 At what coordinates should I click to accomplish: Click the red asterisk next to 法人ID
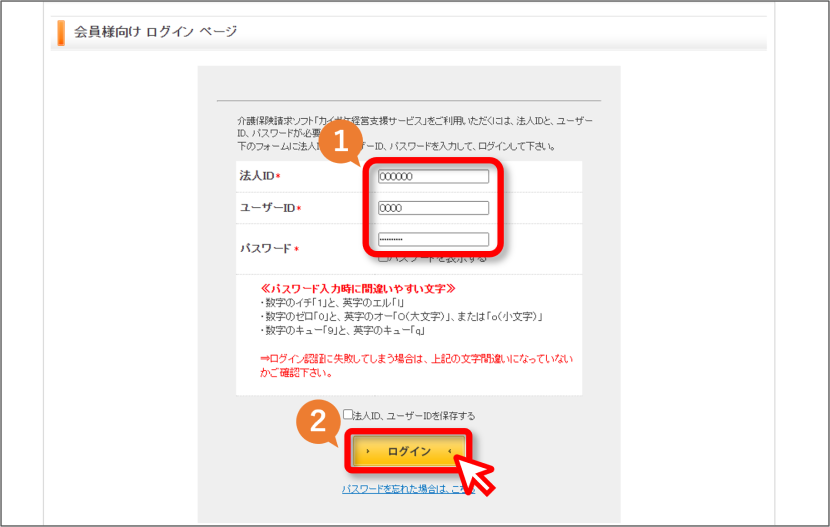click(x=278, y=176)
